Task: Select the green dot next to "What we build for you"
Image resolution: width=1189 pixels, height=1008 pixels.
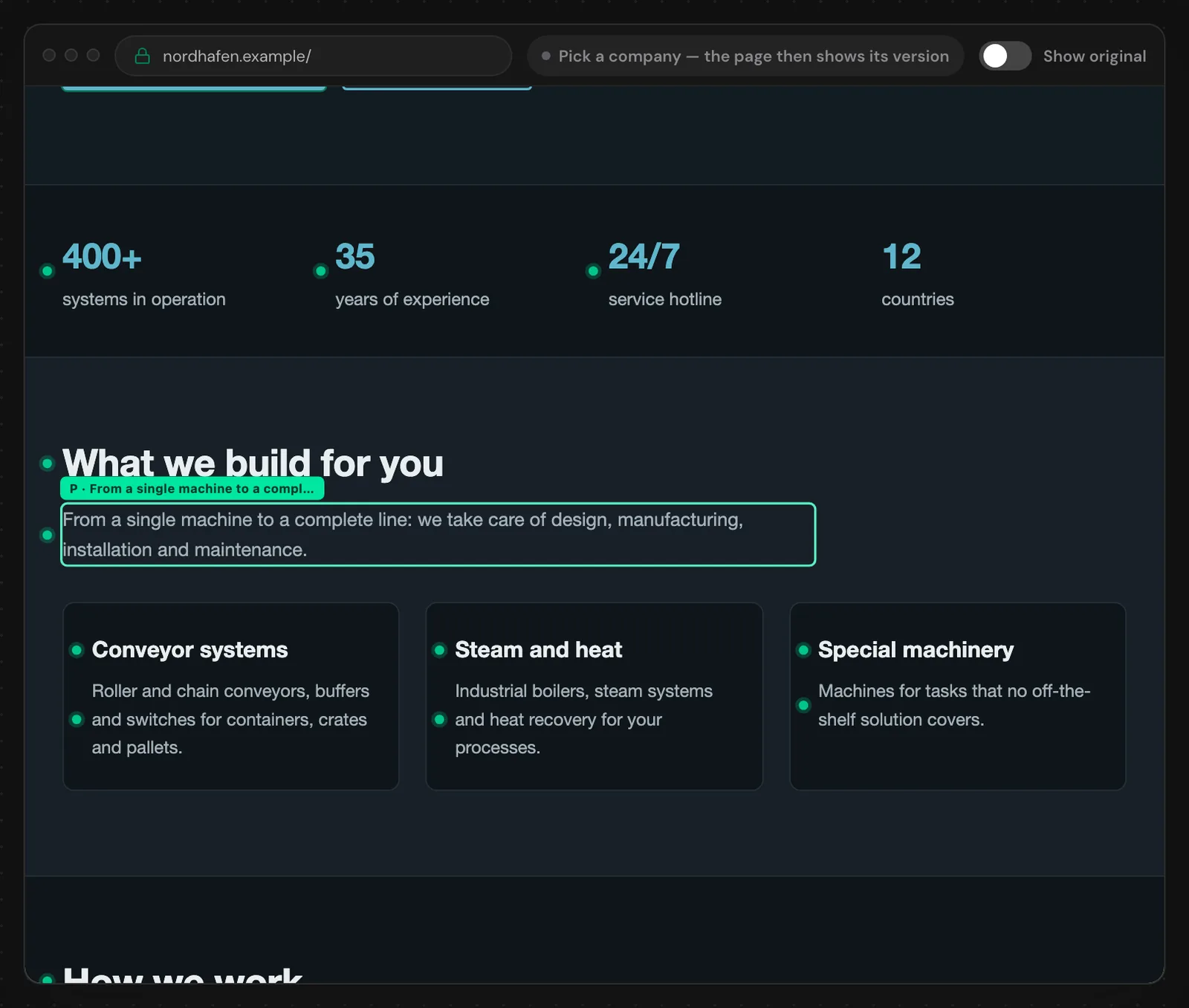Action: tap(47, 464)
